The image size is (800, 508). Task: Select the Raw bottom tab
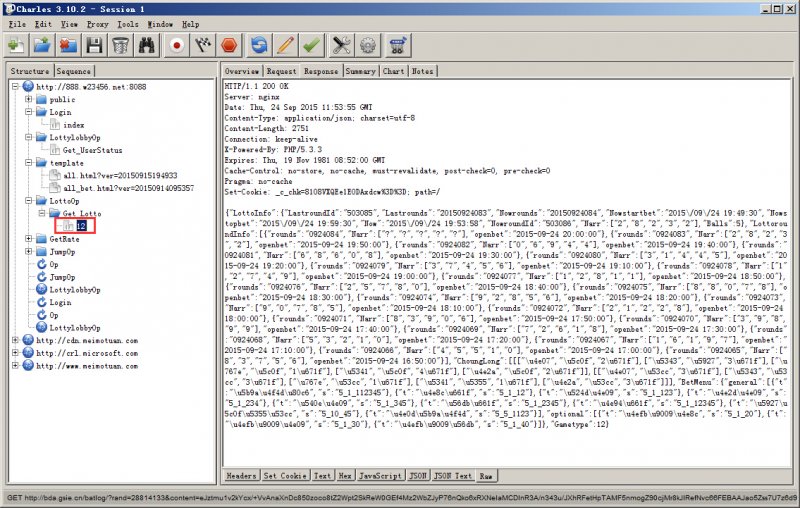486,476
